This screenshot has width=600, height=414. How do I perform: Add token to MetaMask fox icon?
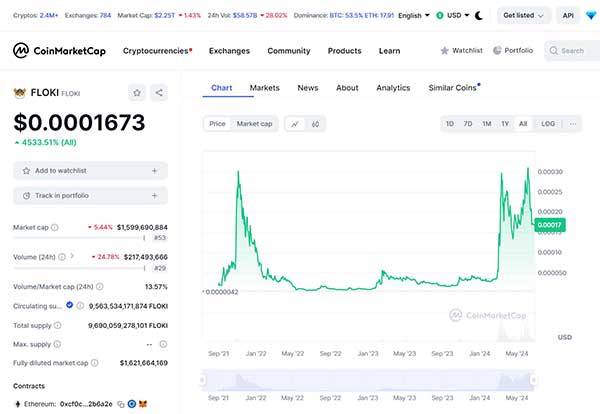coord(143,404)
